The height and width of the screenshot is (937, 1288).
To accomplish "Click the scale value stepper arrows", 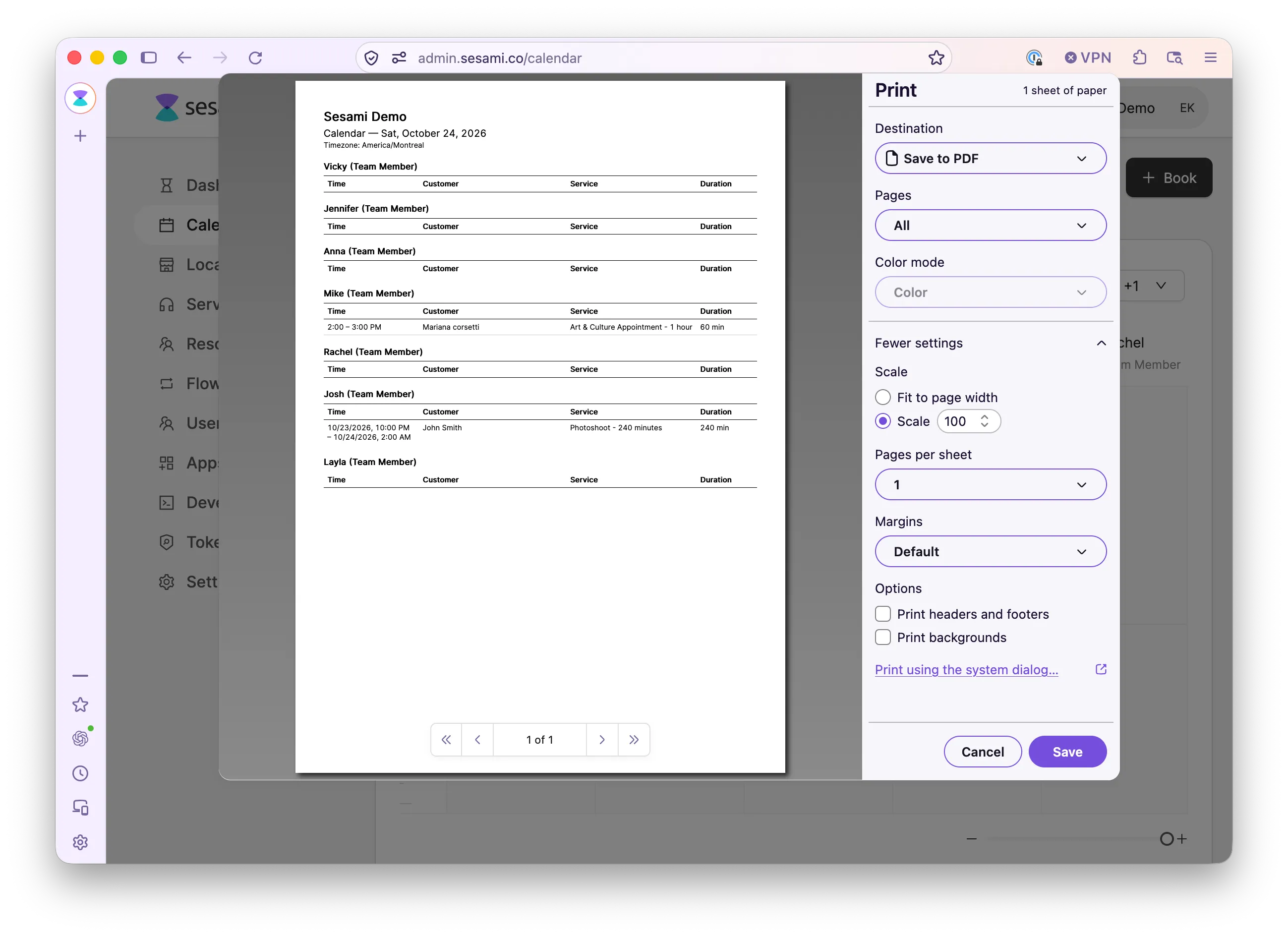I will tap(984, 421).
